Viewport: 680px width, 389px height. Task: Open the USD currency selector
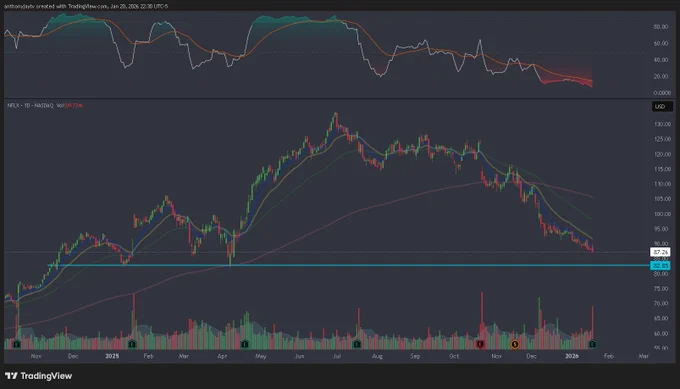662,106
